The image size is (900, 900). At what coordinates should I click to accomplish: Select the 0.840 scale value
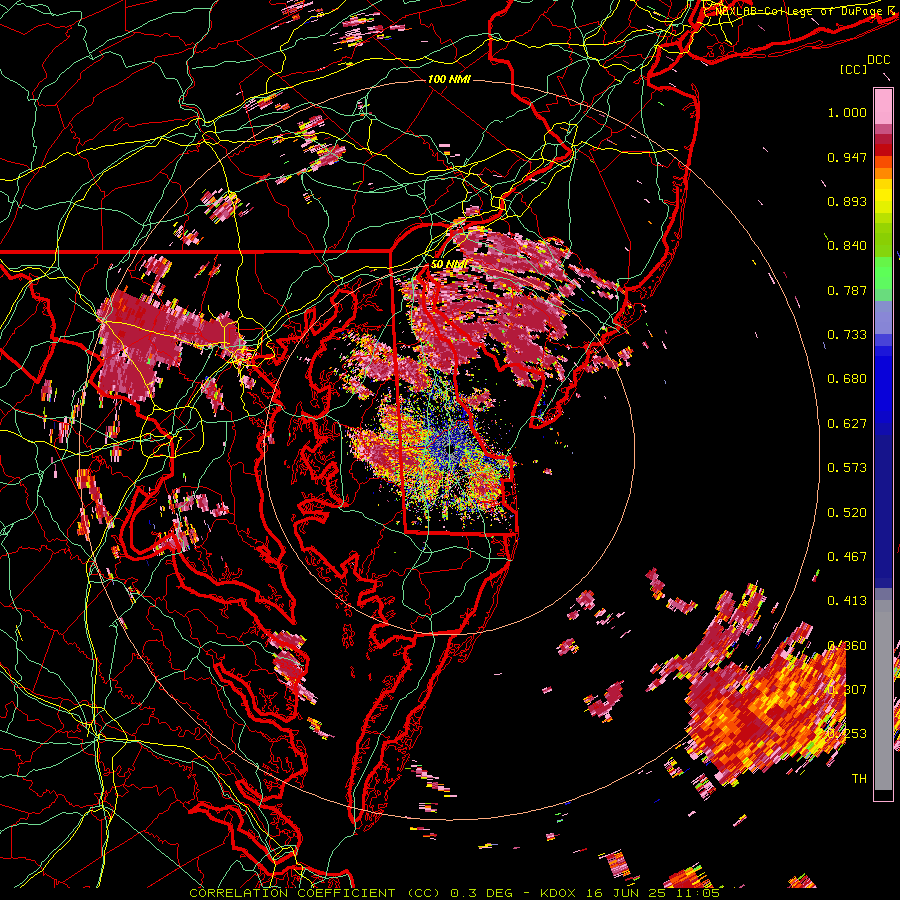point(847,246)
